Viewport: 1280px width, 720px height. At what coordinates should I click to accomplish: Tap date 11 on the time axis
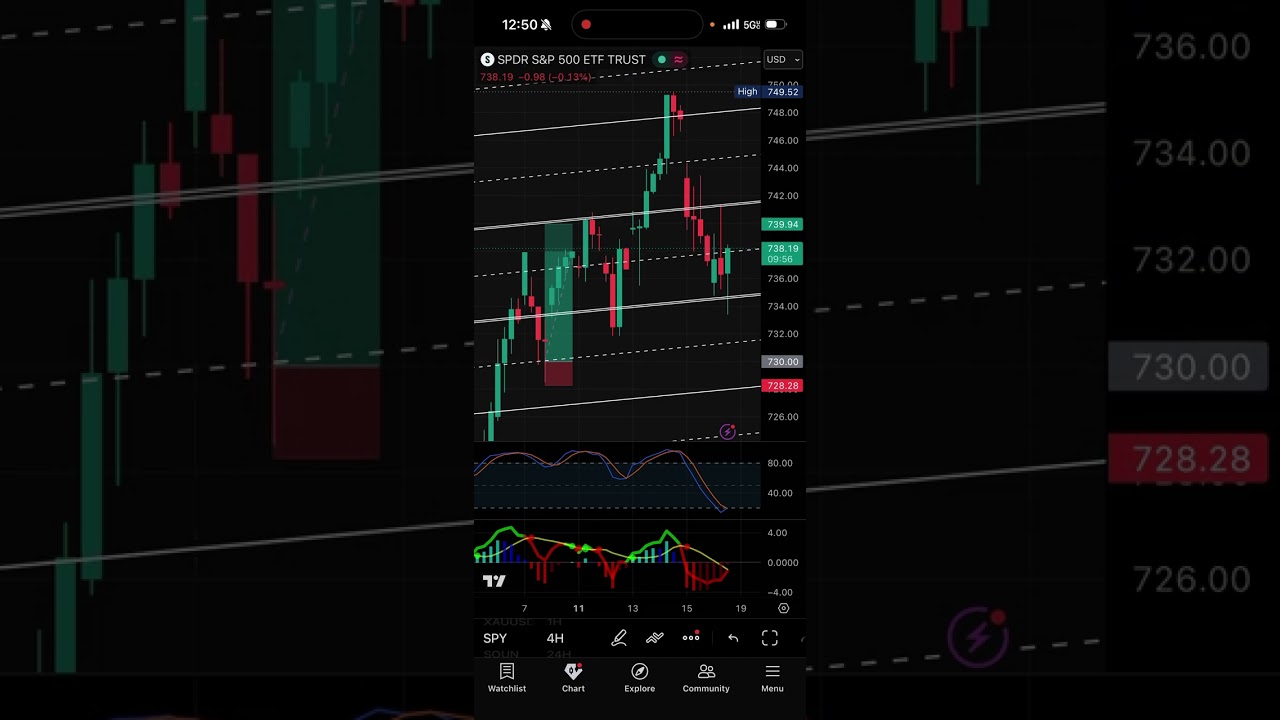578,608
